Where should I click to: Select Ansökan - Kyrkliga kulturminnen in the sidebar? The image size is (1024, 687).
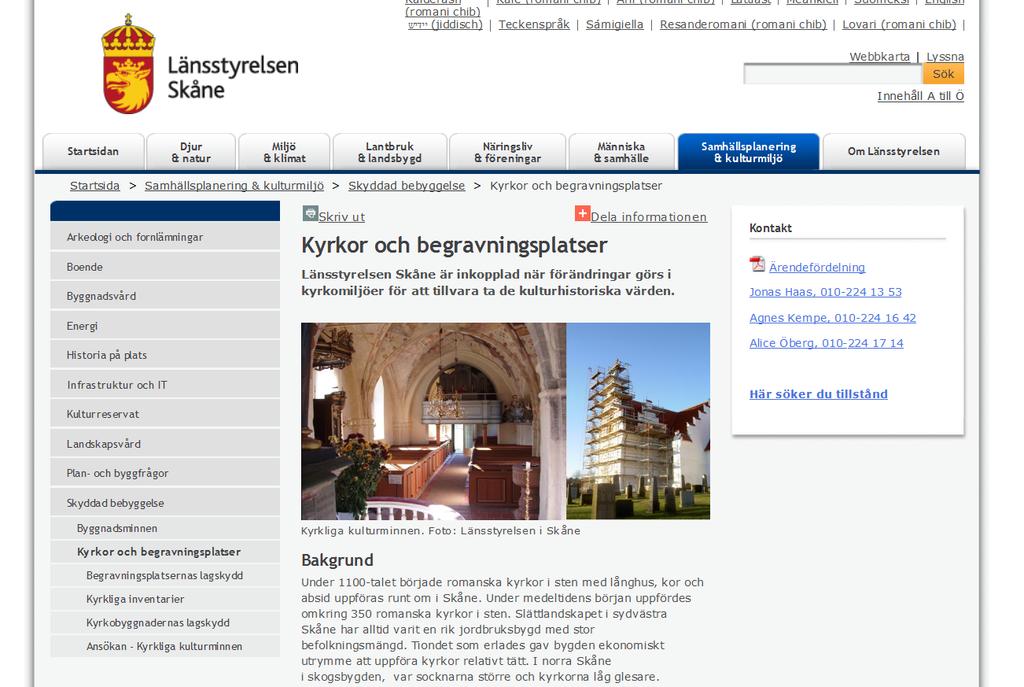click(165, 646)
